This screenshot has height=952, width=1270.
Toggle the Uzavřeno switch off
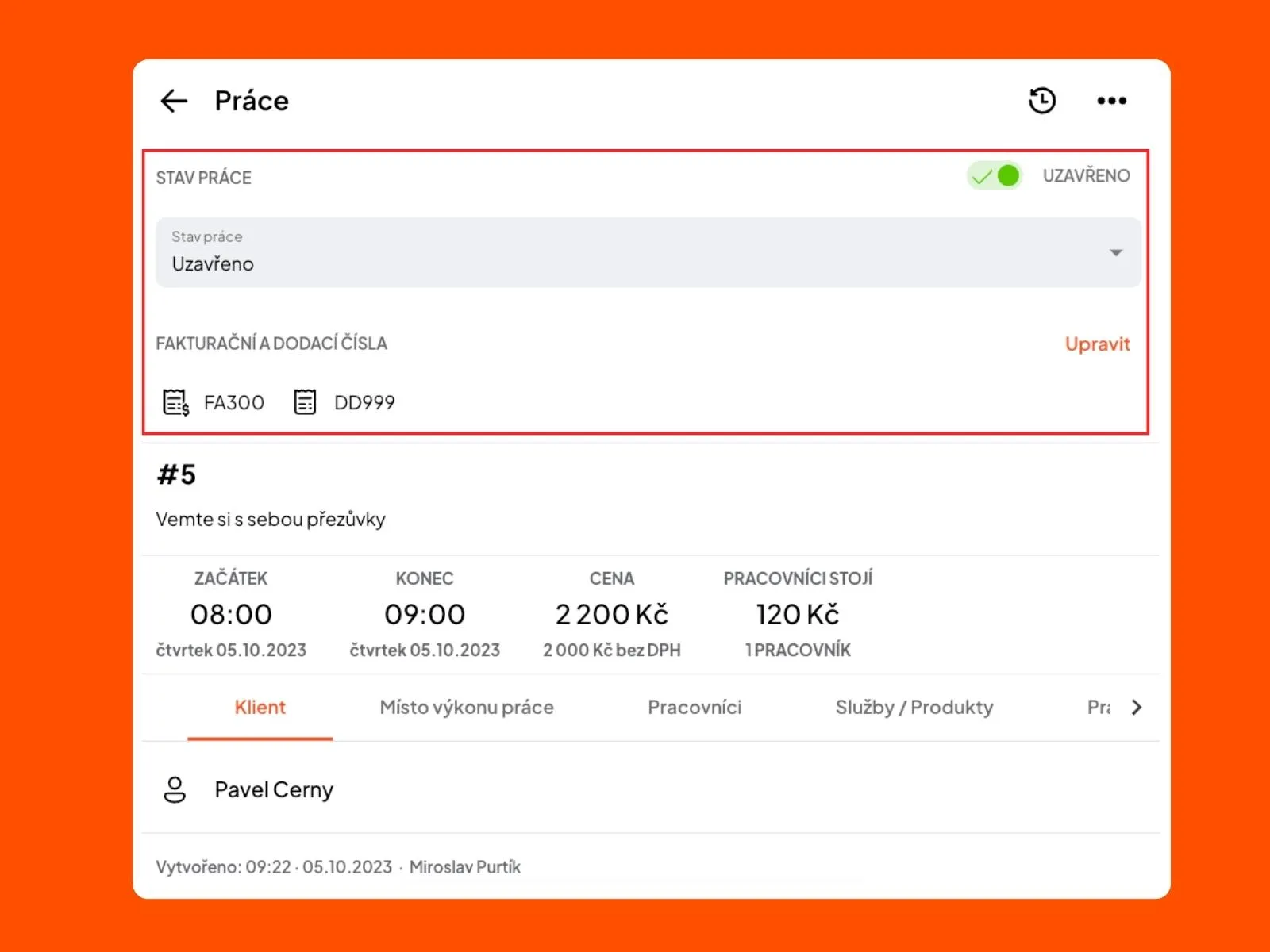pyautogui.click(x=994, y=176)
